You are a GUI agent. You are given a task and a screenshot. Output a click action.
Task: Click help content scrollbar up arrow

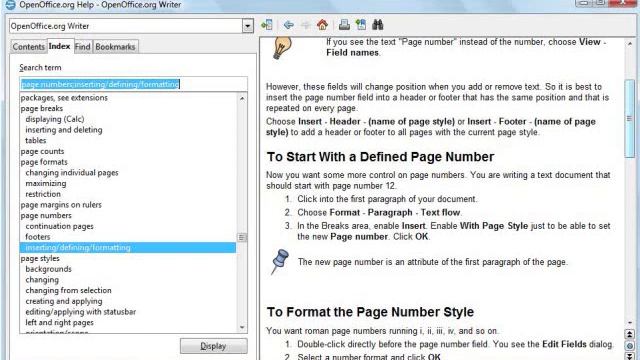(630, 43)
